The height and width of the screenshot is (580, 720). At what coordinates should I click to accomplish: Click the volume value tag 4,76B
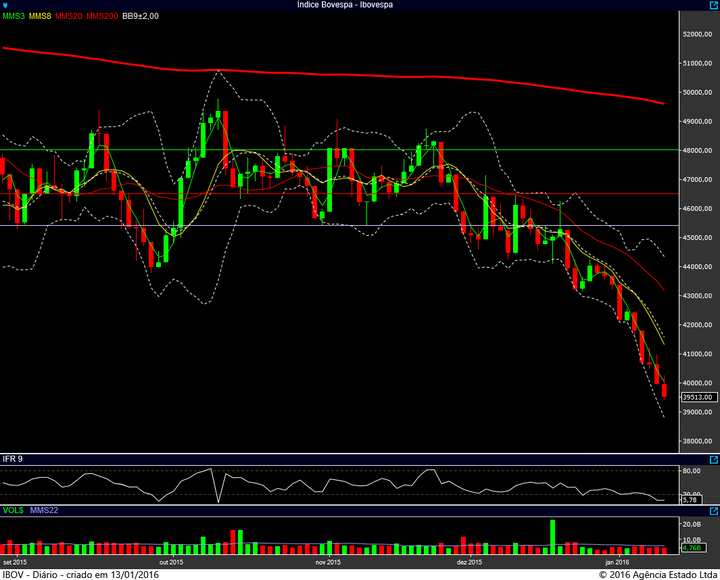tap(693, 548)
